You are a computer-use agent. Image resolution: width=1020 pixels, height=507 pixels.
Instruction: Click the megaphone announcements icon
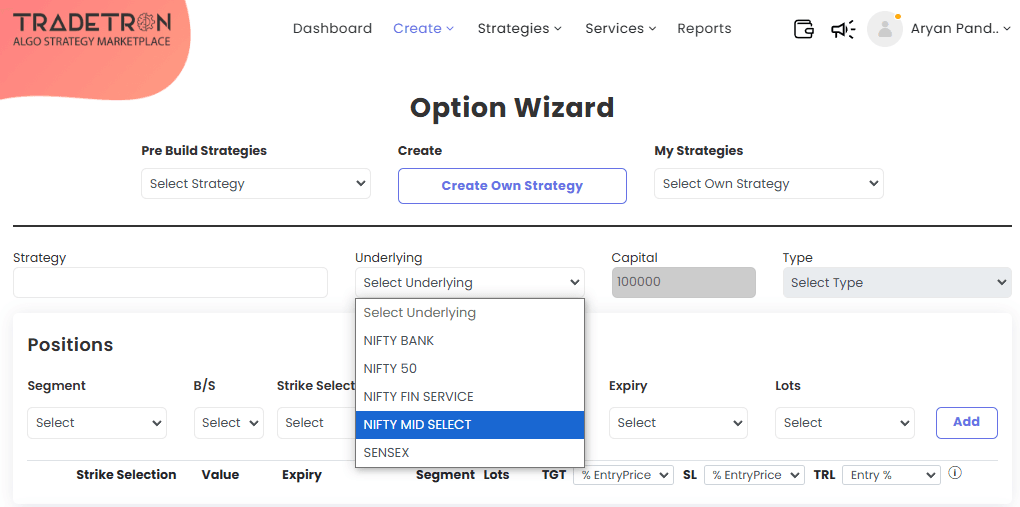[843, 29]
